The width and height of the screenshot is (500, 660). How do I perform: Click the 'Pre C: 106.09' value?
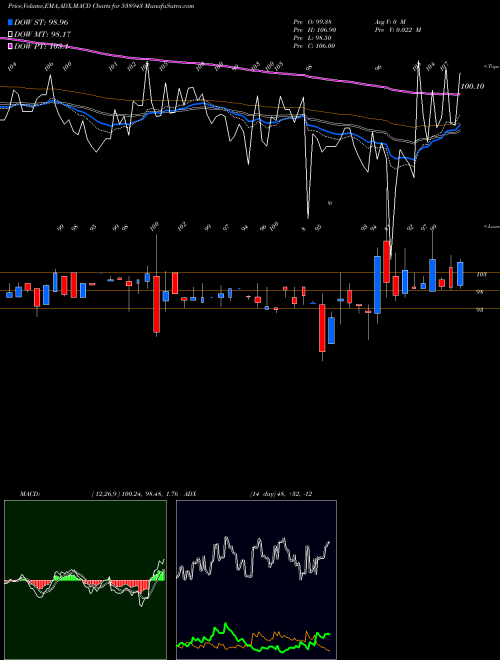click(314, 46)
